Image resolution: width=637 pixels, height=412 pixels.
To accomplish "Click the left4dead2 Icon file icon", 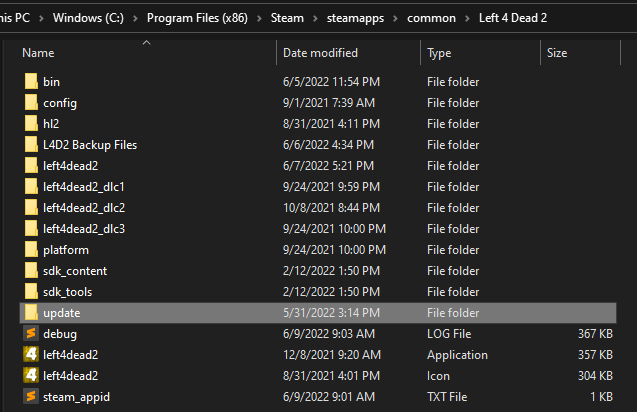I will coord(30,376).
